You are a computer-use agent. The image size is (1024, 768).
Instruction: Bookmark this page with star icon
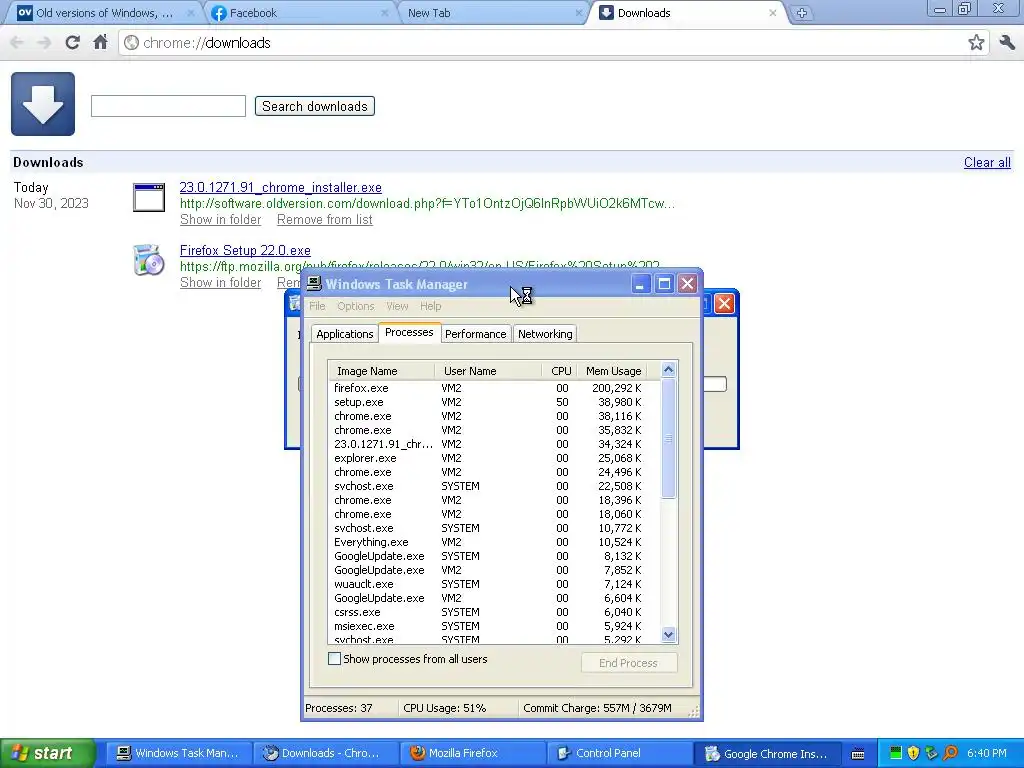tap(976, 43)
